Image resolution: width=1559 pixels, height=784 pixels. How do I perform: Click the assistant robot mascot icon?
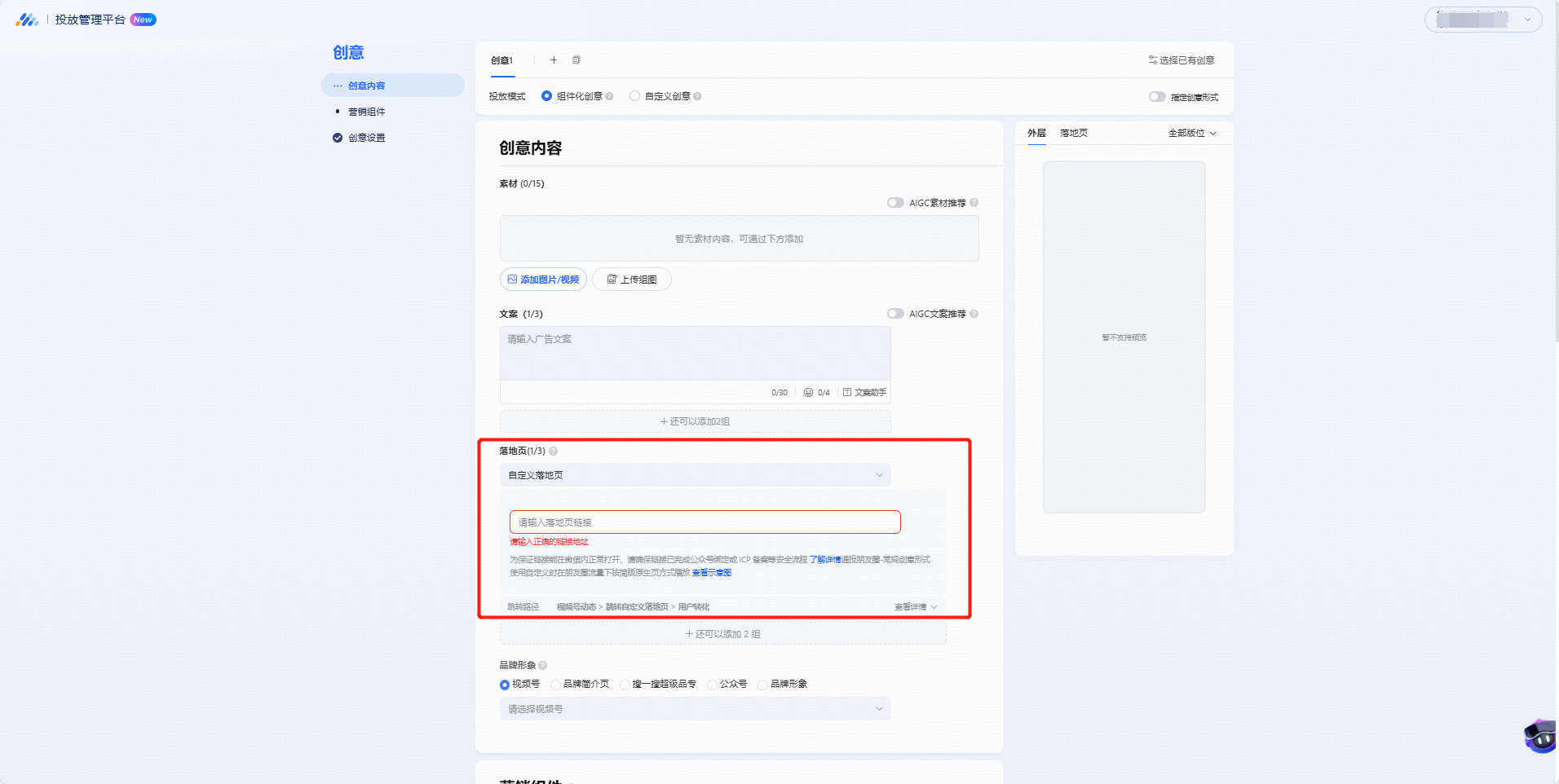(x=1540, y=736)
